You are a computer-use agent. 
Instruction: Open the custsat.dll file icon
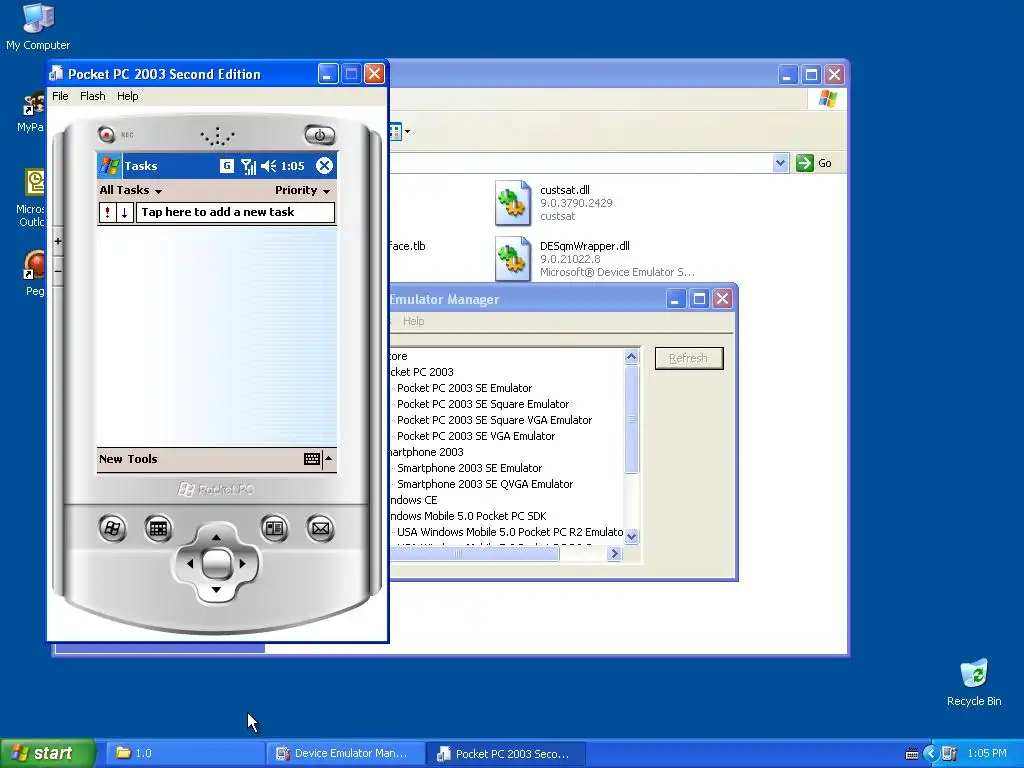(x=513, y=203)
